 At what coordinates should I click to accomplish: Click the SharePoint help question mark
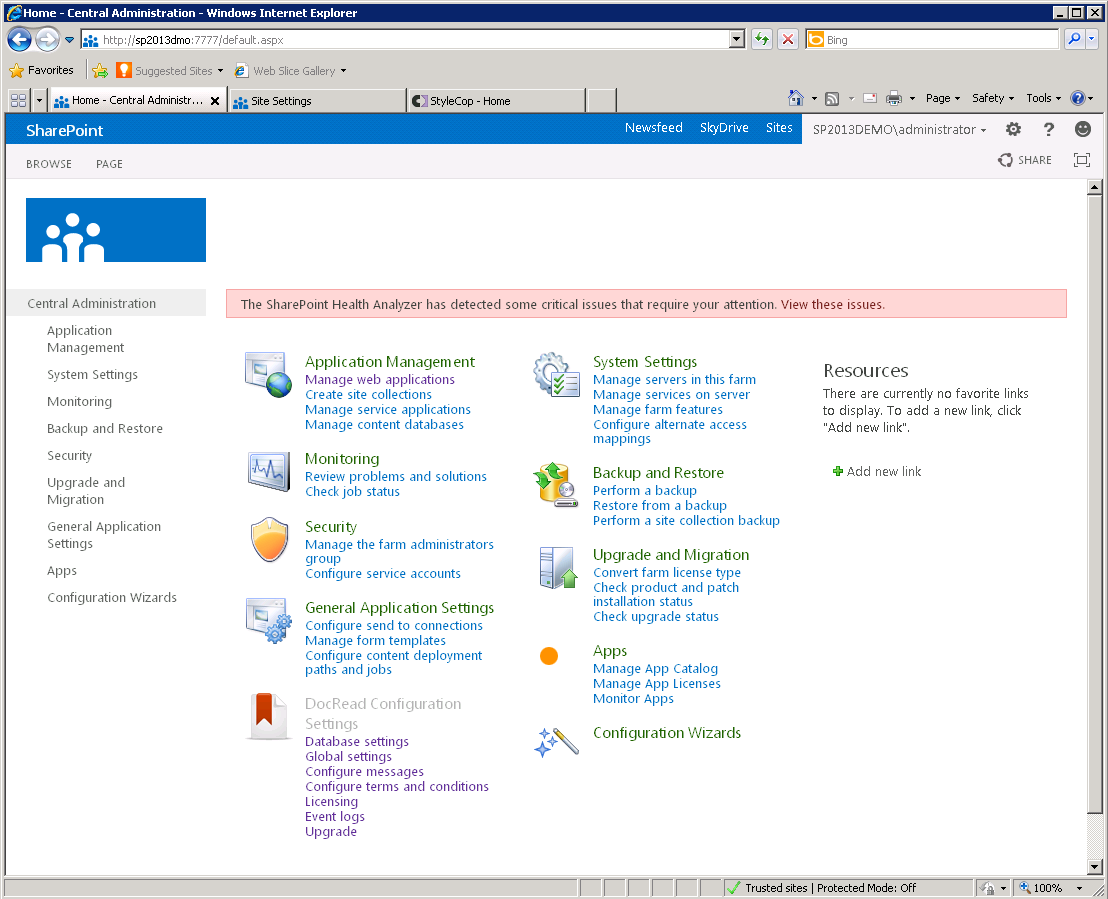point(1049,129)
